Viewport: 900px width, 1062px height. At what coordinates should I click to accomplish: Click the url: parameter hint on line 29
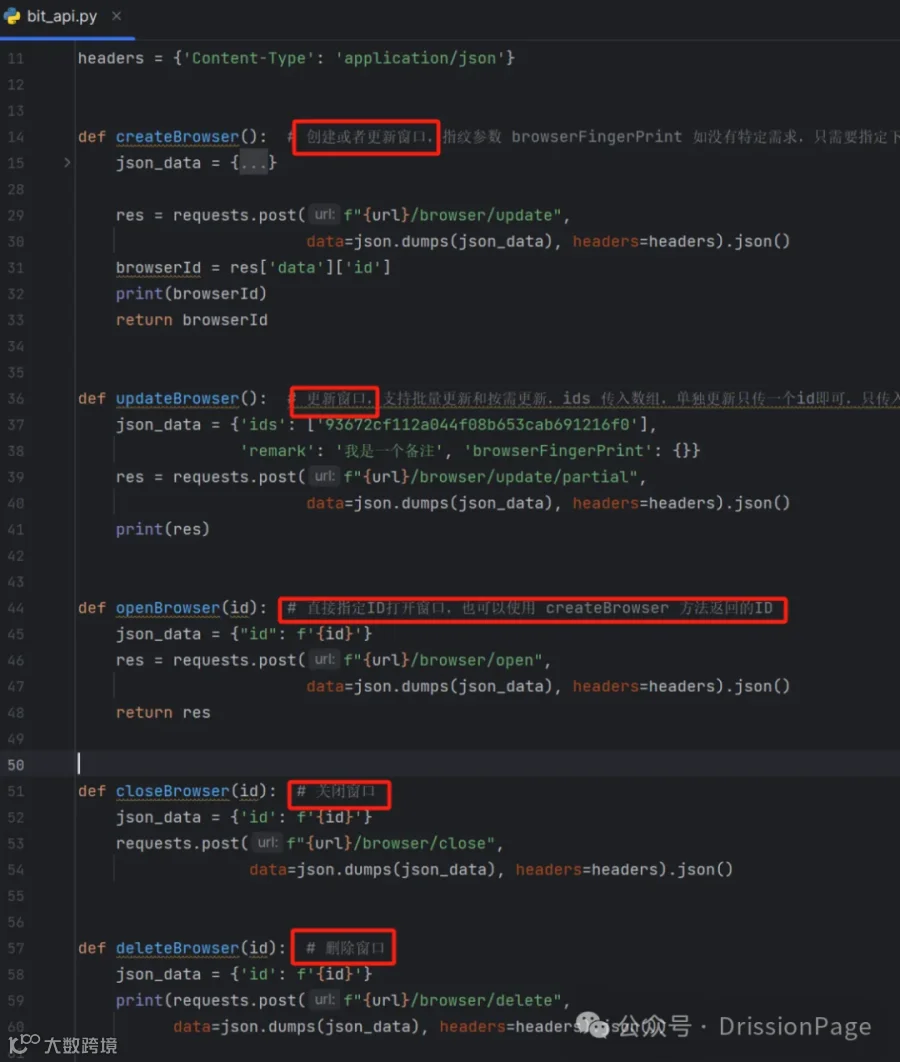click(324, 215)
